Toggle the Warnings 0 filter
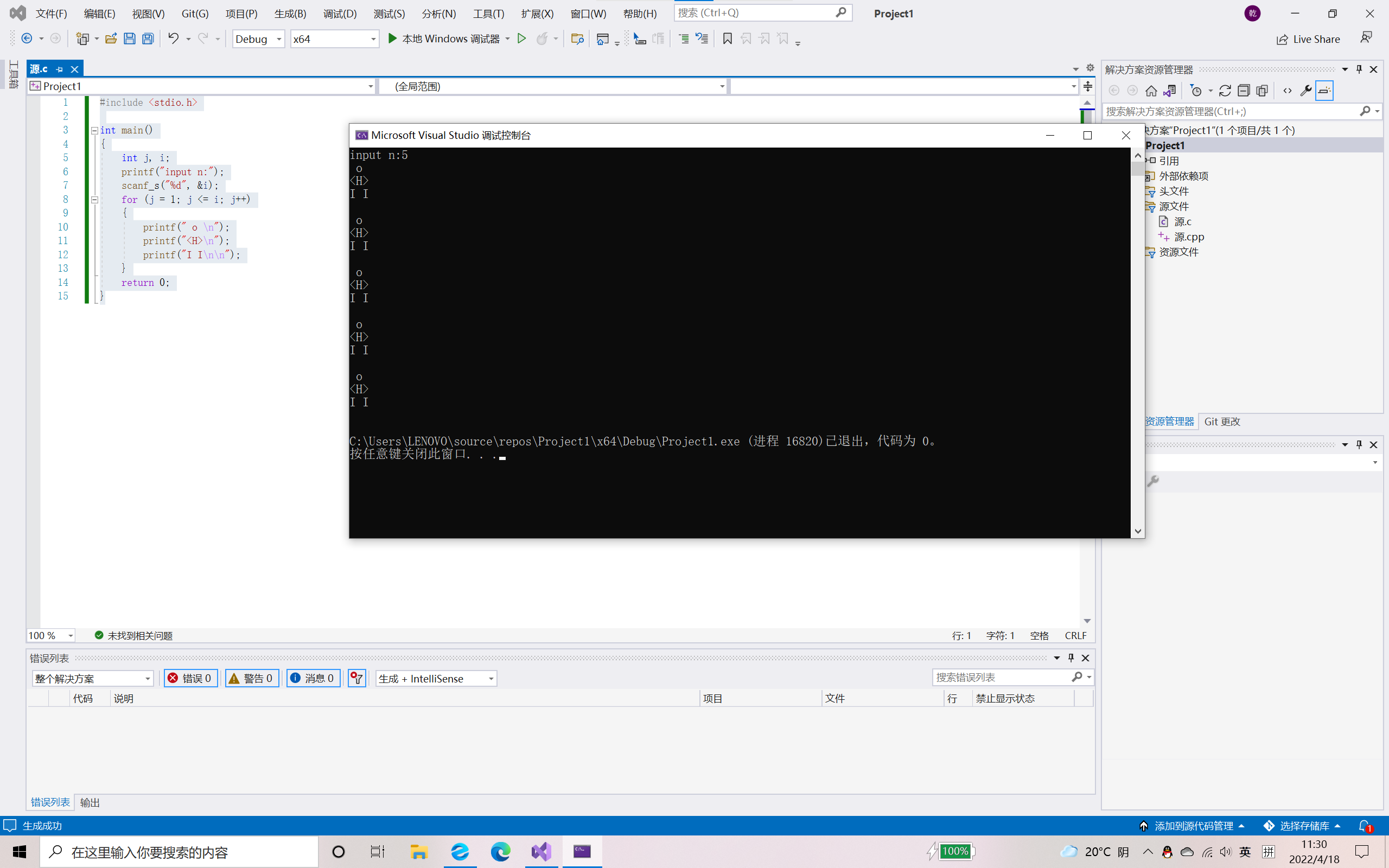1389x868 pixels. [252, 678]
